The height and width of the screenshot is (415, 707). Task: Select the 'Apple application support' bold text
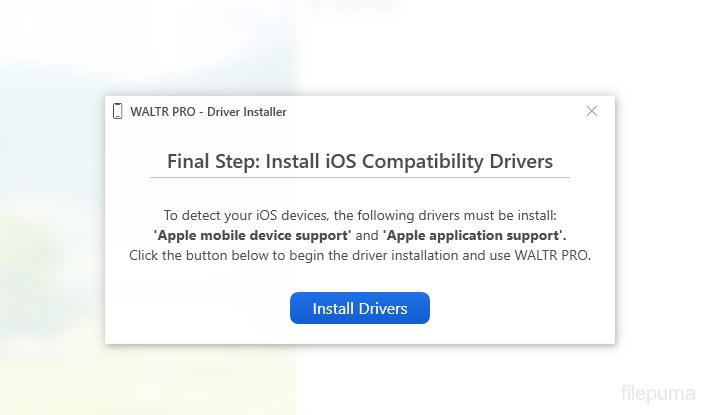[x=474, y=235]
